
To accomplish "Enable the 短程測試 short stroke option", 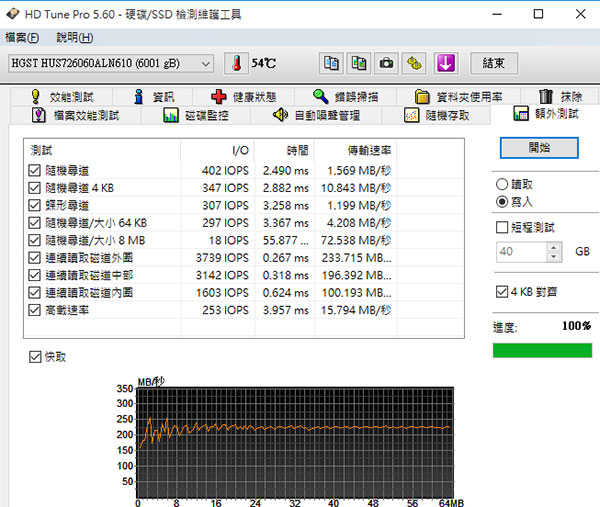I will pyautogui.click(x=502, y=228).
